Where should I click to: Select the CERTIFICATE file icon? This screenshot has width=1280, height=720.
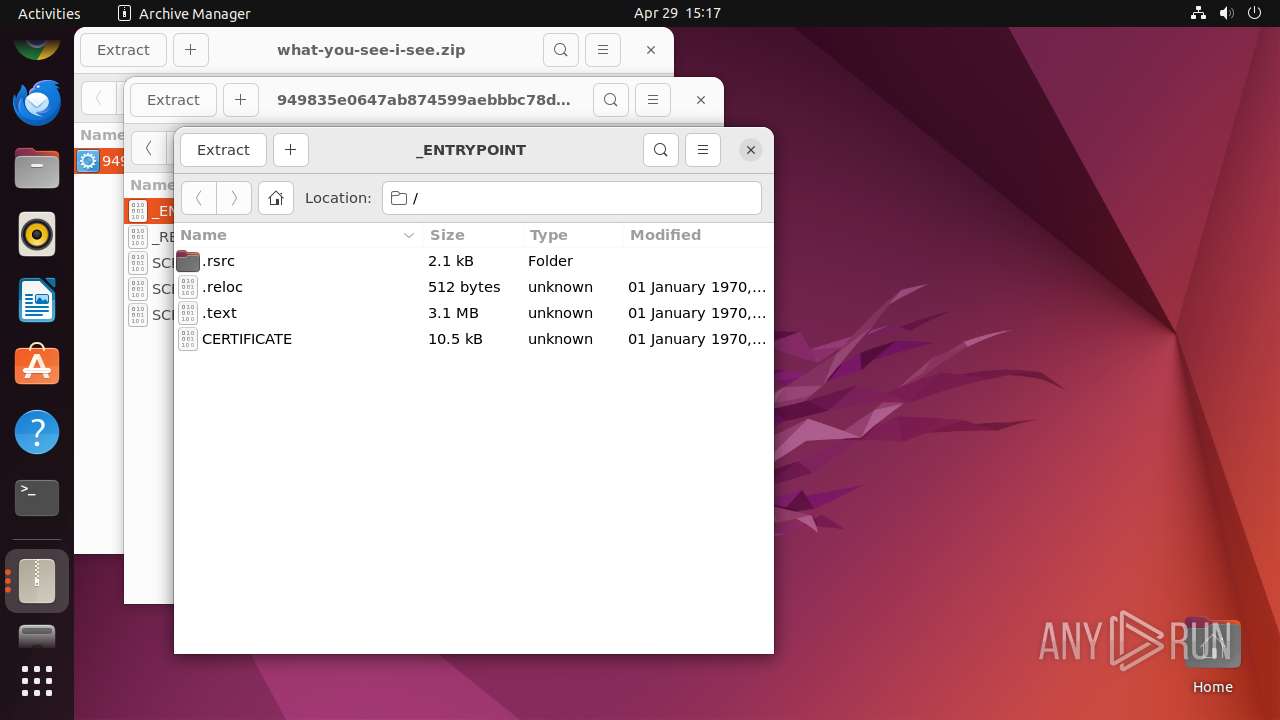188,339
